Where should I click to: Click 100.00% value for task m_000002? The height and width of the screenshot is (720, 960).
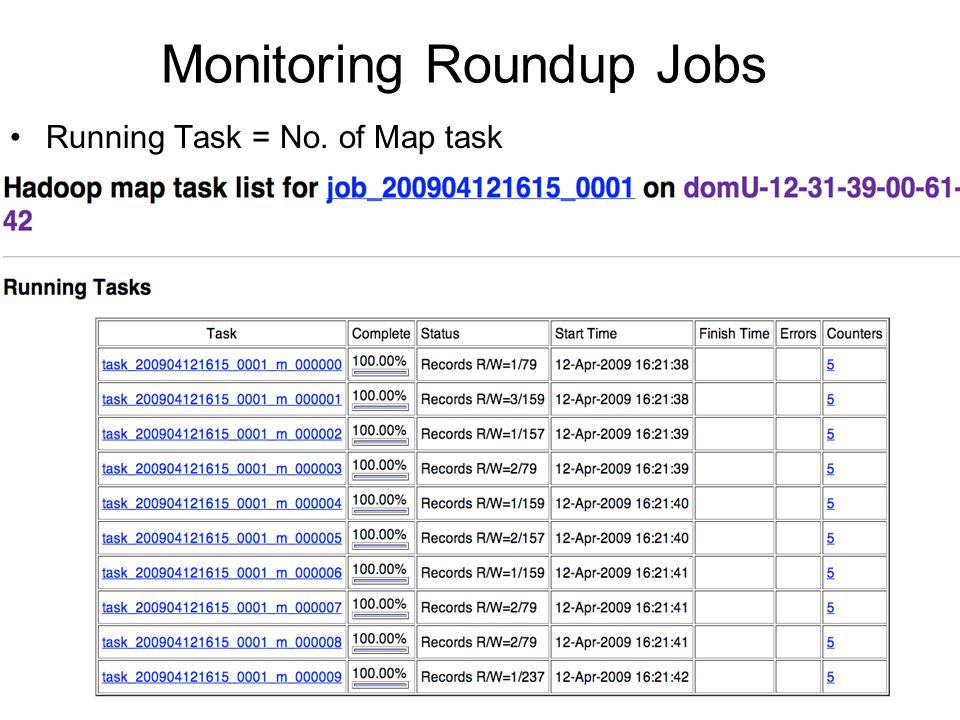(380, 430)
